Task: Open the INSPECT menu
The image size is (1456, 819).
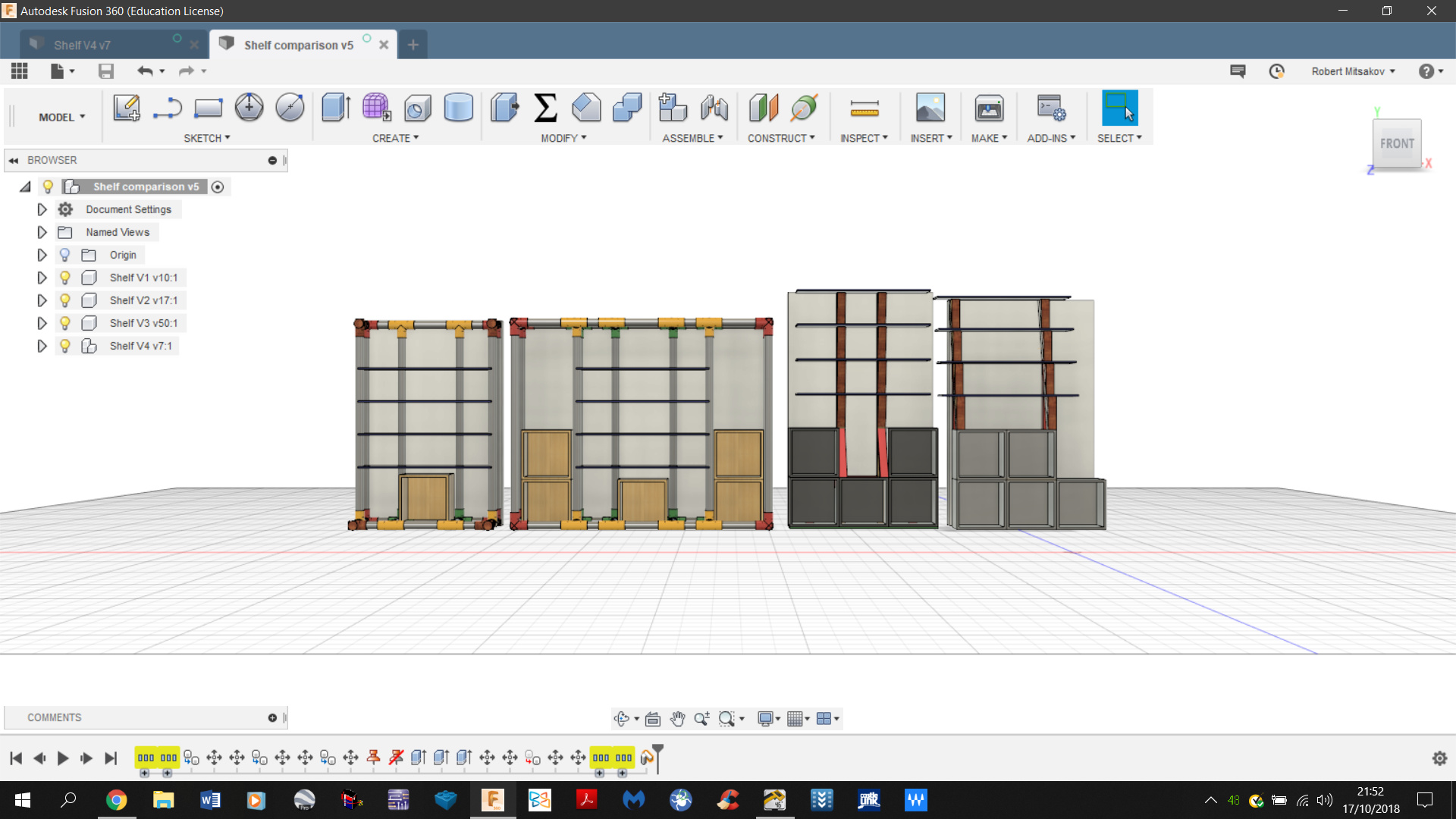Action: coord(864,138)
